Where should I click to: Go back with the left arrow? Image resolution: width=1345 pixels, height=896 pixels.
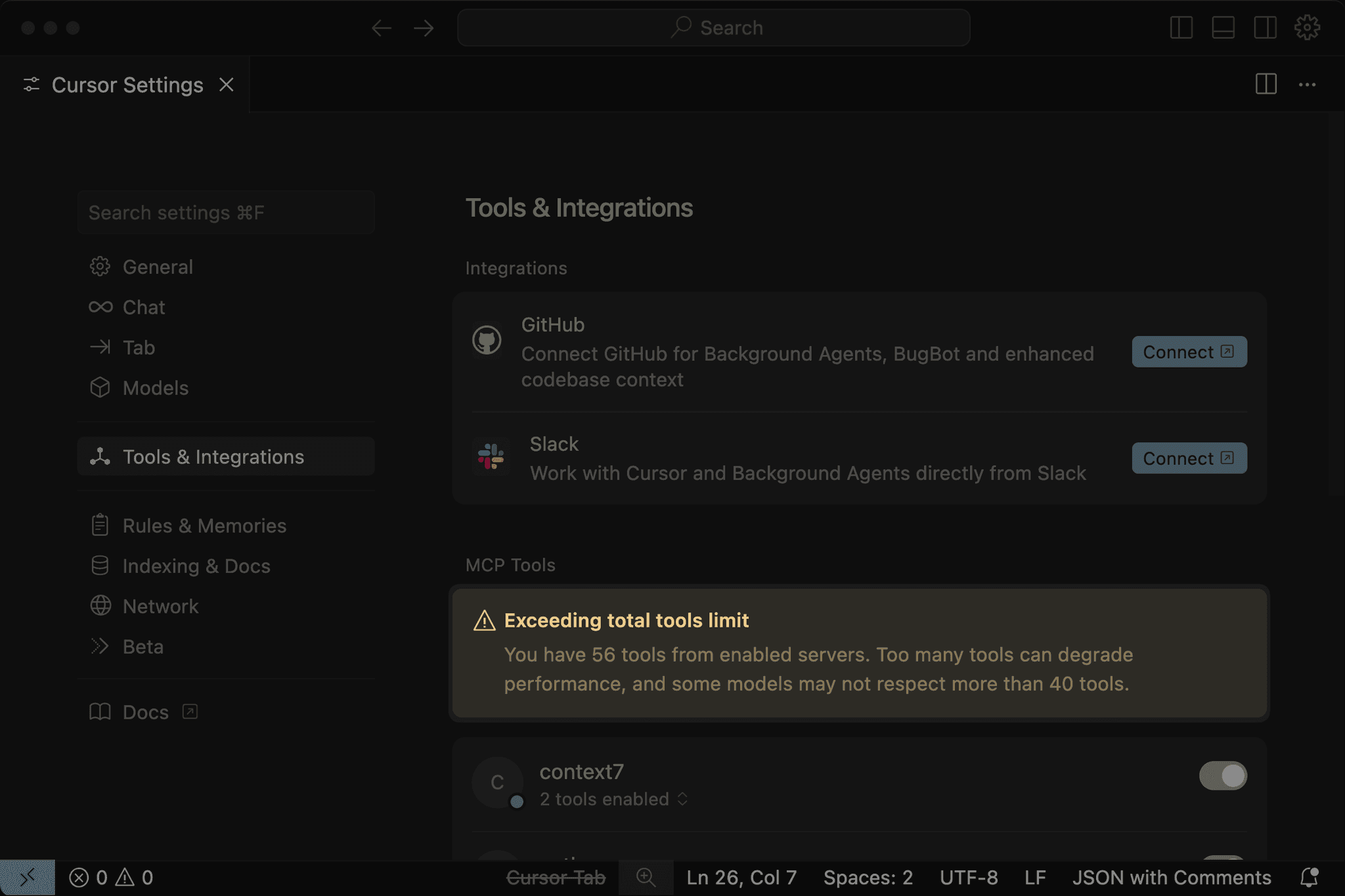381,28
